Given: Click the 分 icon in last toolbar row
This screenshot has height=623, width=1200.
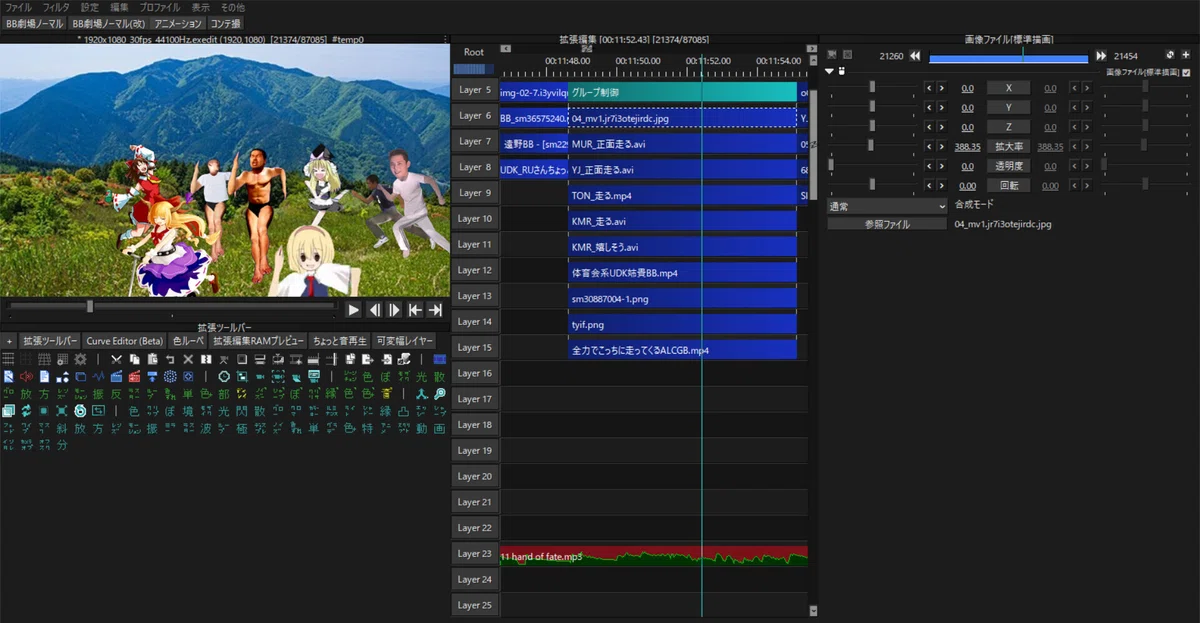Looking at the screenshot, I should [x=62, y=444].
